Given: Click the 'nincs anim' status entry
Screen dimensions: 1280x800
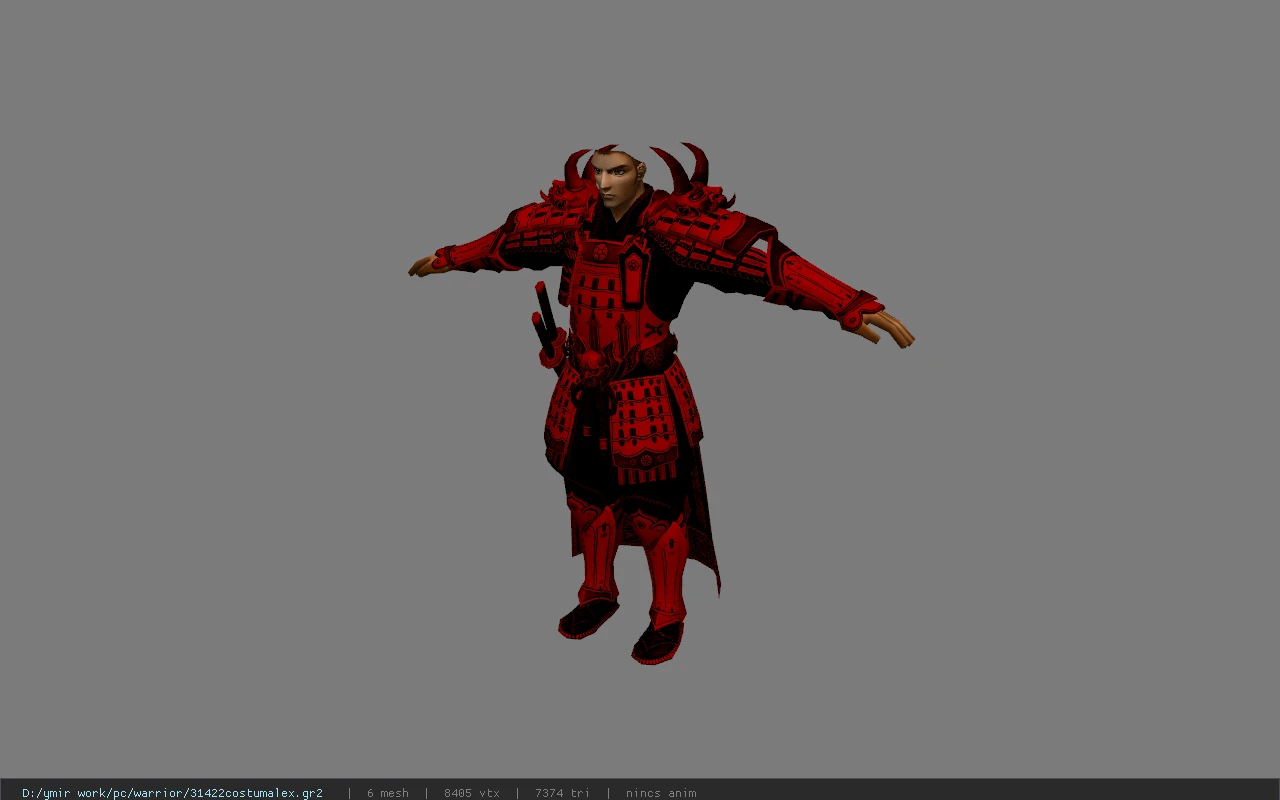Looking at the screenshot, I should pyautogui.click(x=661, y=793).
